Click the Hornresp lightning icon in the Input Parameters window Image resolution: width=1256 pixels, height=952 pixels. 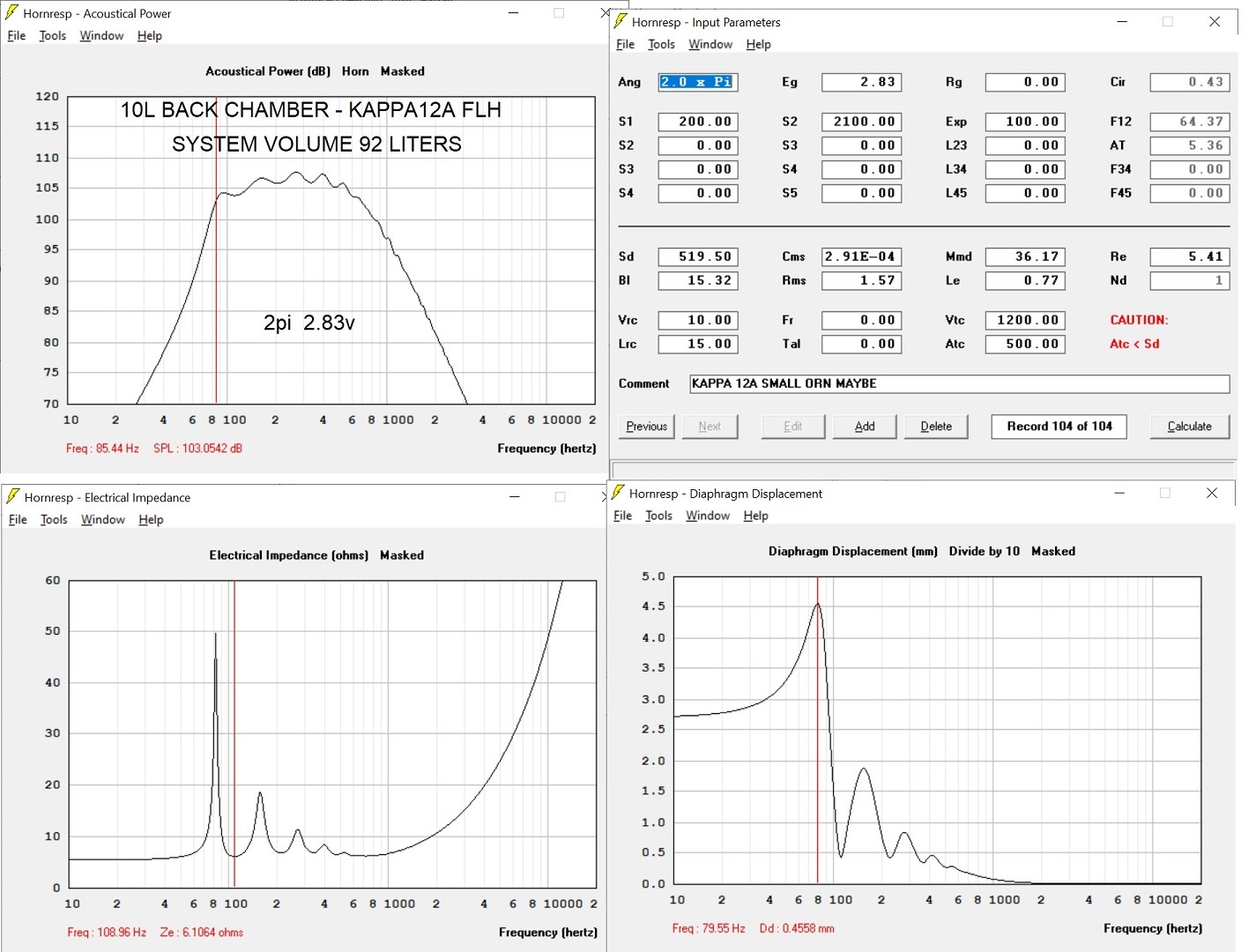(621, 21)
